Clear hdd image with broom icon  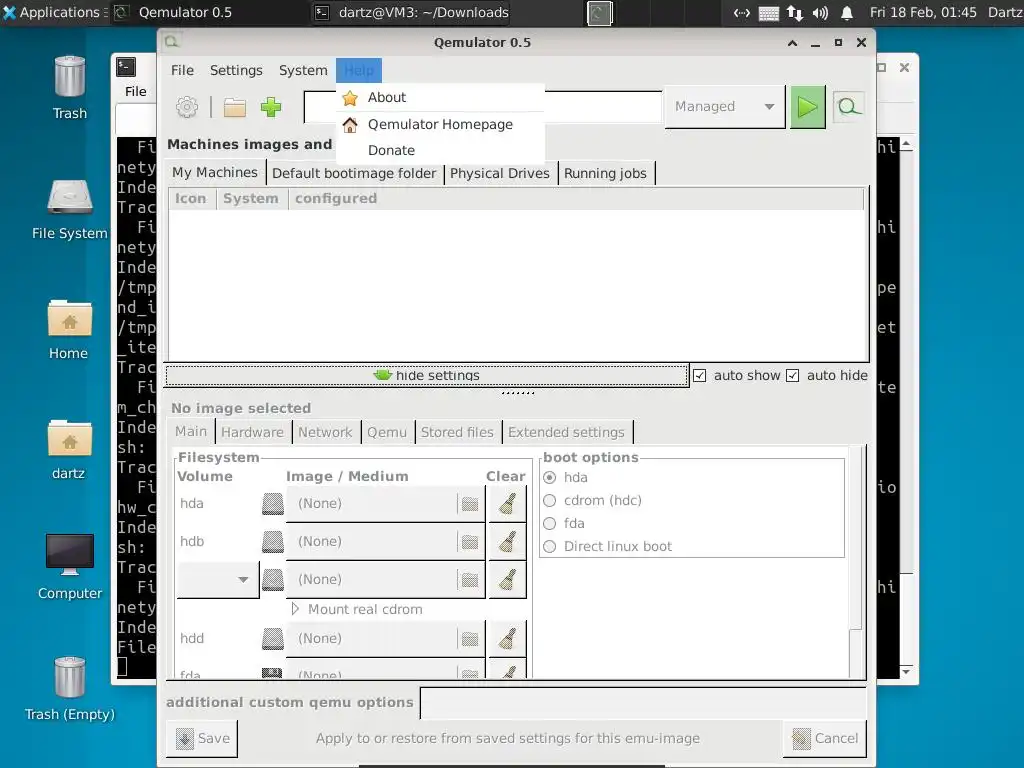pyautogui.click(x=507, y=638)
